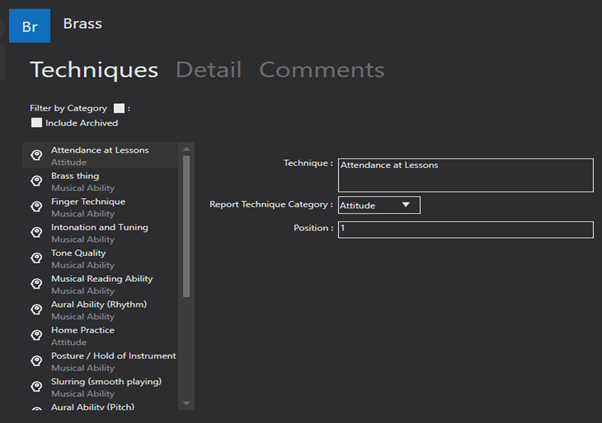Click the Technique name text box
The image size is (602, 423).
pyautogui.click(x=466, y=175)
